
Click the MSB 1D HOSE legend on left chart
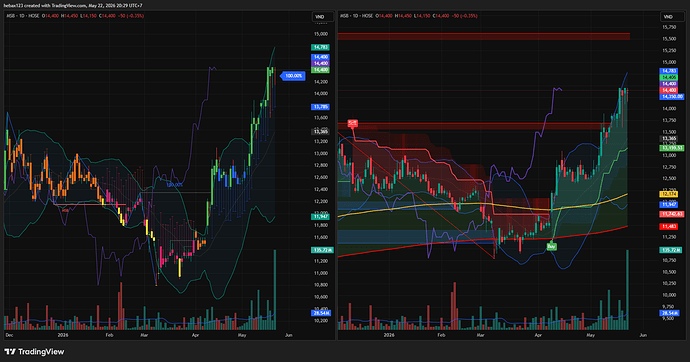[x=23, y=16]
